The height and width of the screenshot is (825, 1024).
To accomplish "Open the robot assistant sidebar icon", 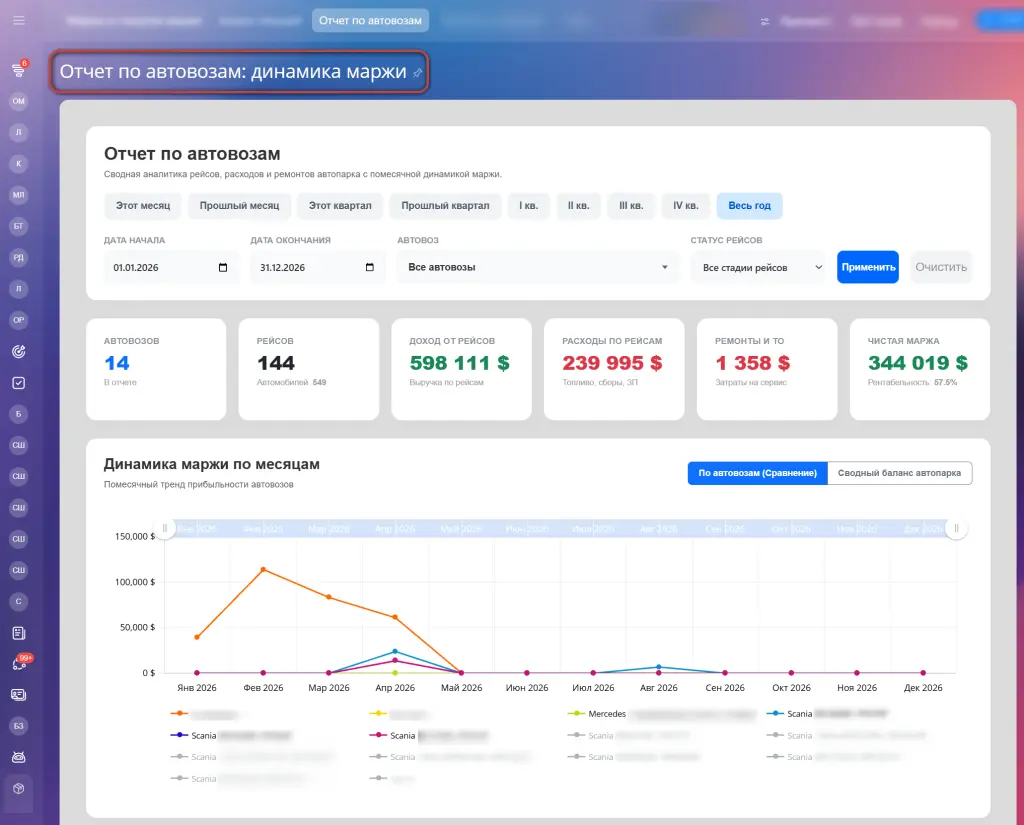I will click(x=18, y=757).
